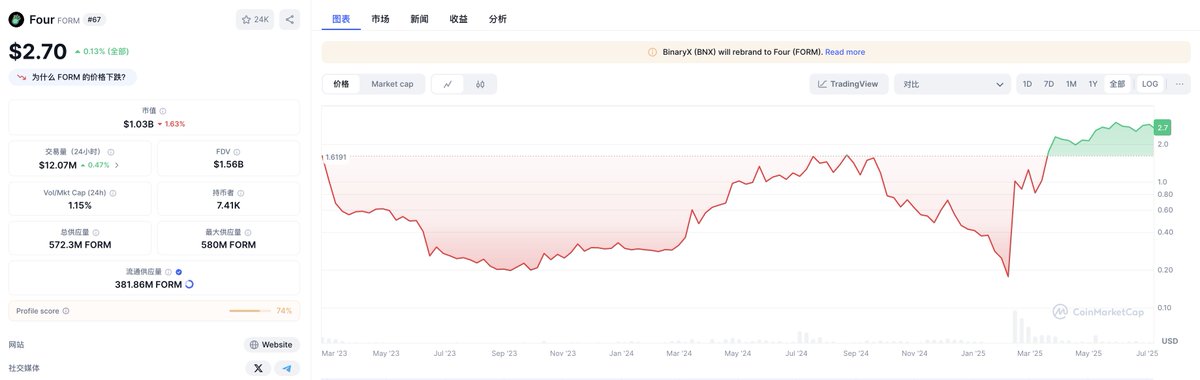This screenshot has width=1200, height=380.
Task: Select the 价格 chart mode
Action: pos(342,84)
